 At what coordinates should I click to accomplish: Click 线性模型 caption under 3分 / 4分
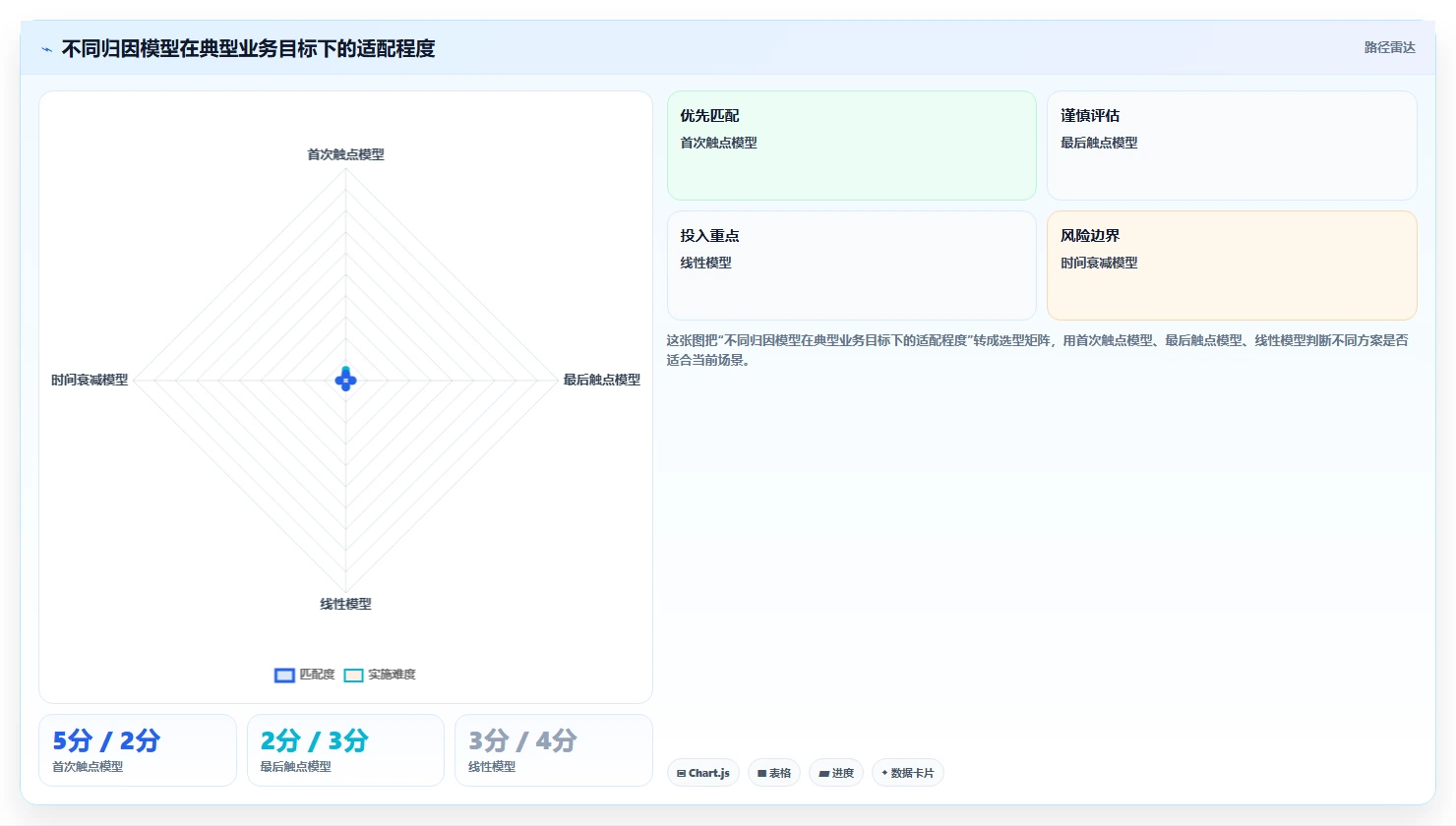click(492, 767)
